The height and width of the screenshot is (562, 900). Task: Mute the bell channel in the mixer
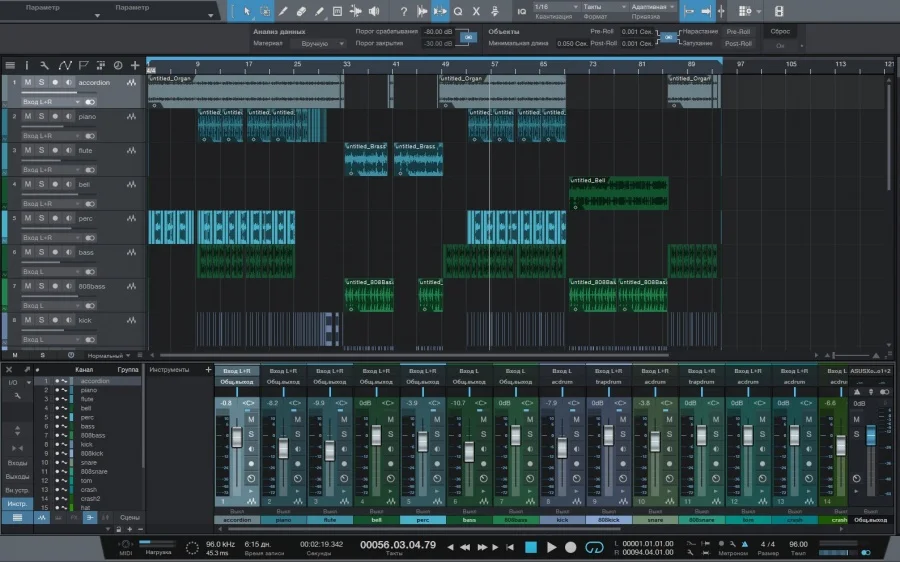pyautogui.click(x=390, y=419)
